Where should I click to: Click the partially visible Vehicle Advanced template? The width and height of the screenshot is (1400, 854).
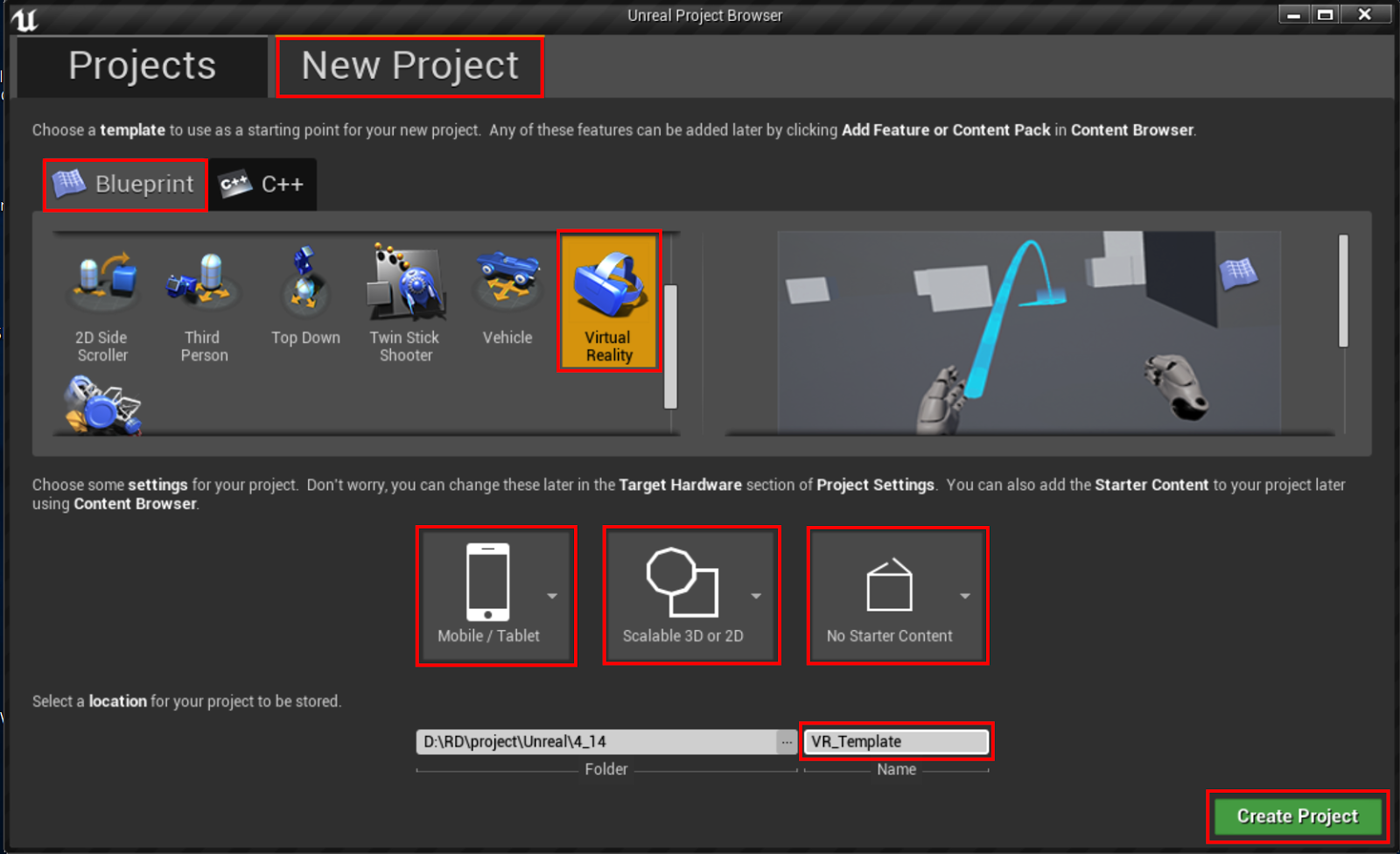point(102,404)
